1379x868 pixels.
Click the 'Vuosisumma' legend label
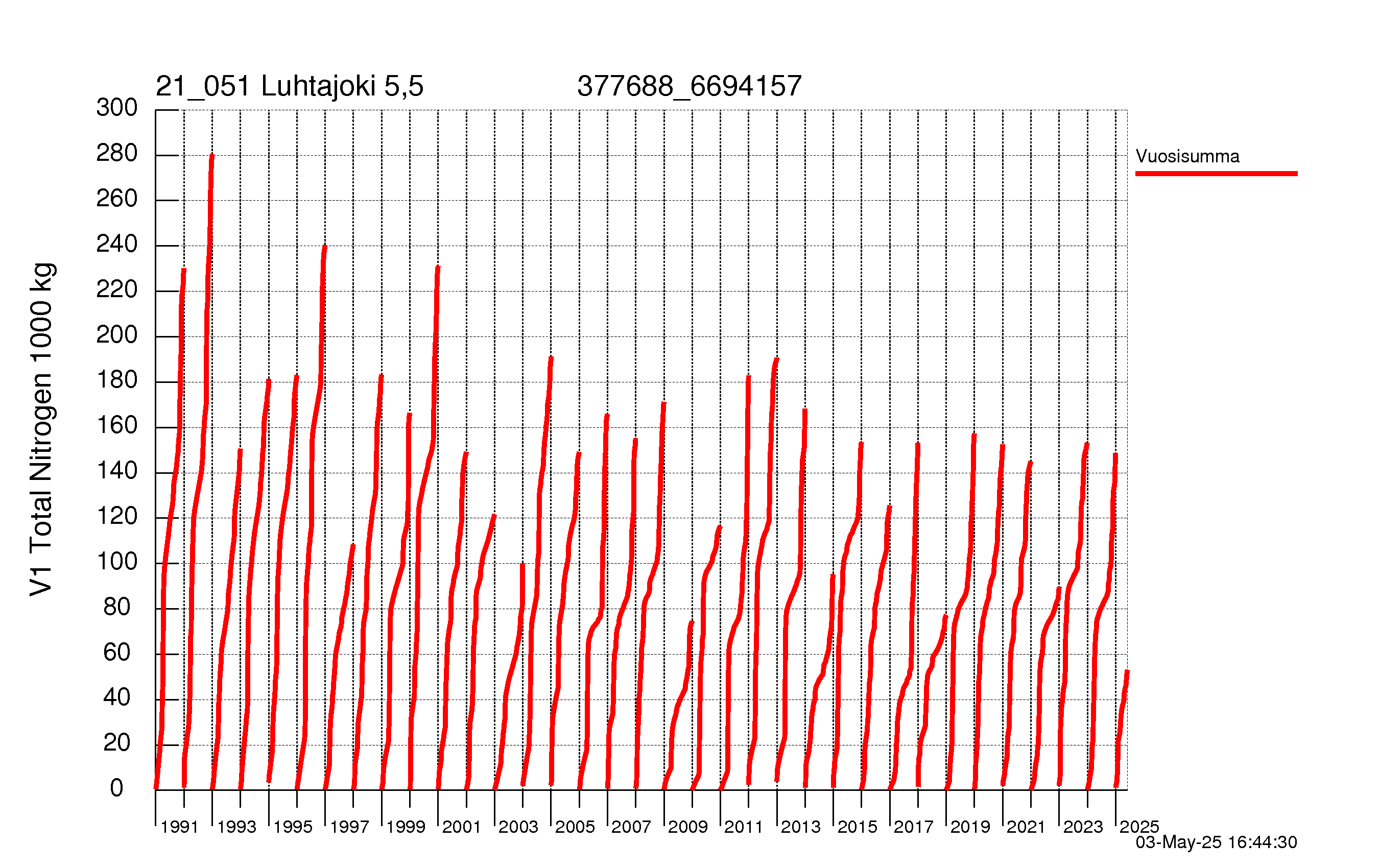coord(1187,156)
